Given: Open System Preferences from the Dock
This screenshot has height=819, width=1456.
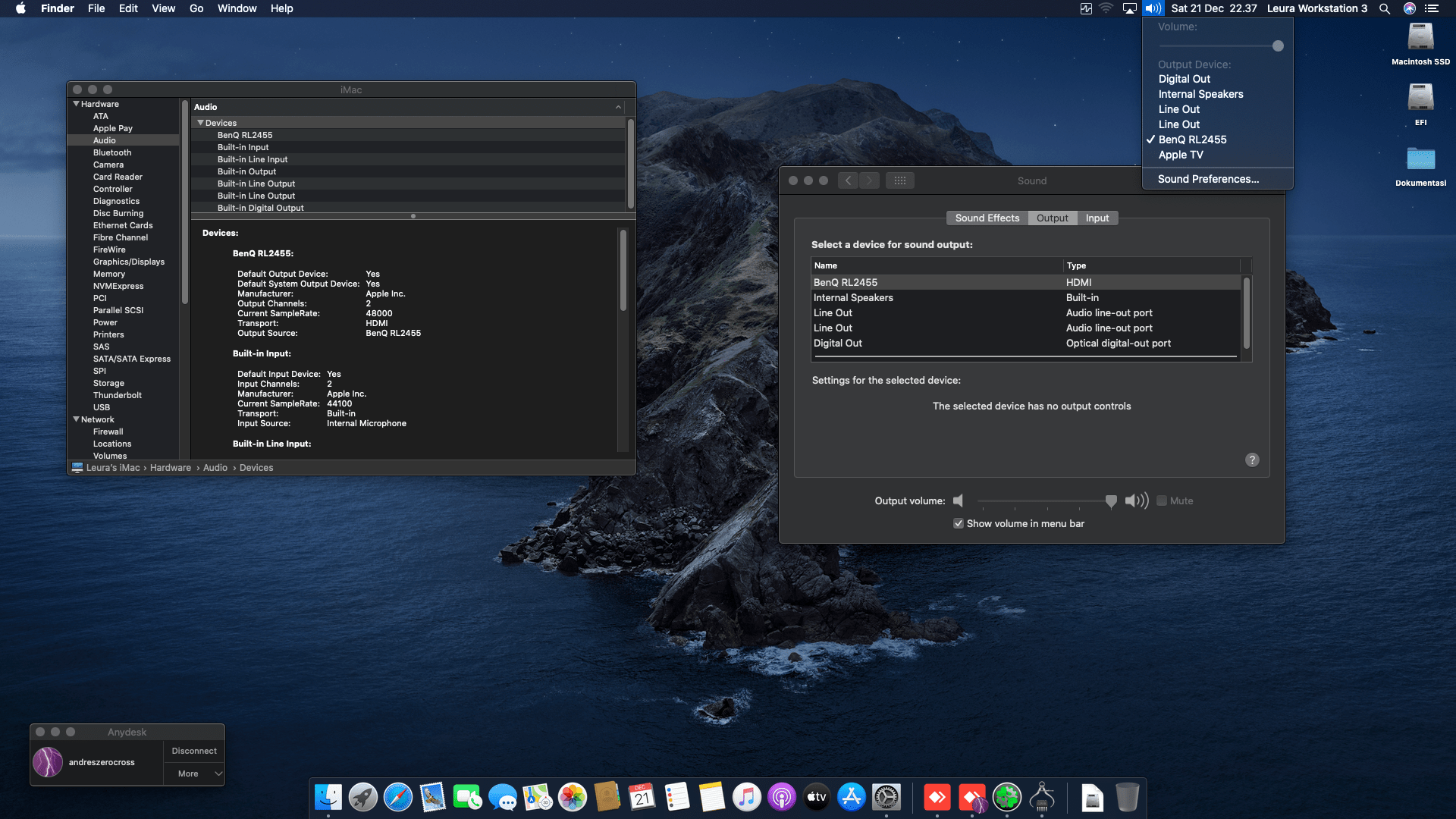Looking at the screenshot, I should point(887,798).
